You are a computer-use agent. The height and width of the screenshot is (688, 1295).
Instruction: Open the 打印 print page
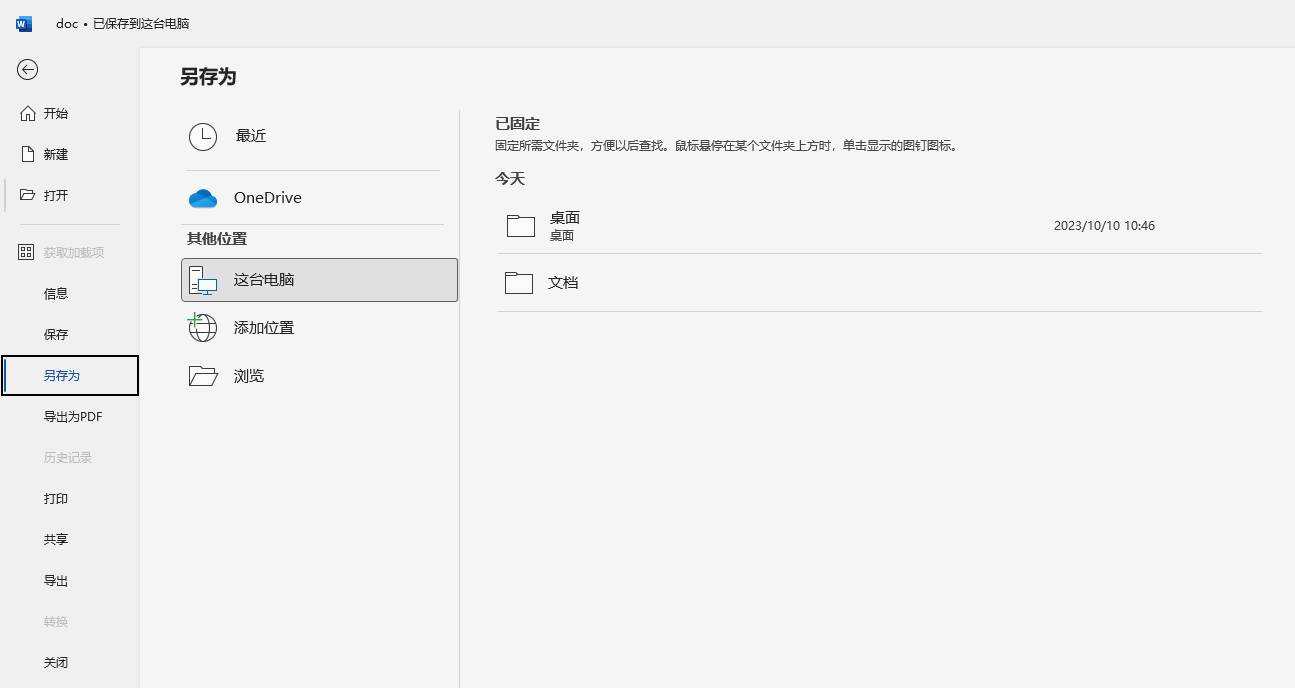55,498
